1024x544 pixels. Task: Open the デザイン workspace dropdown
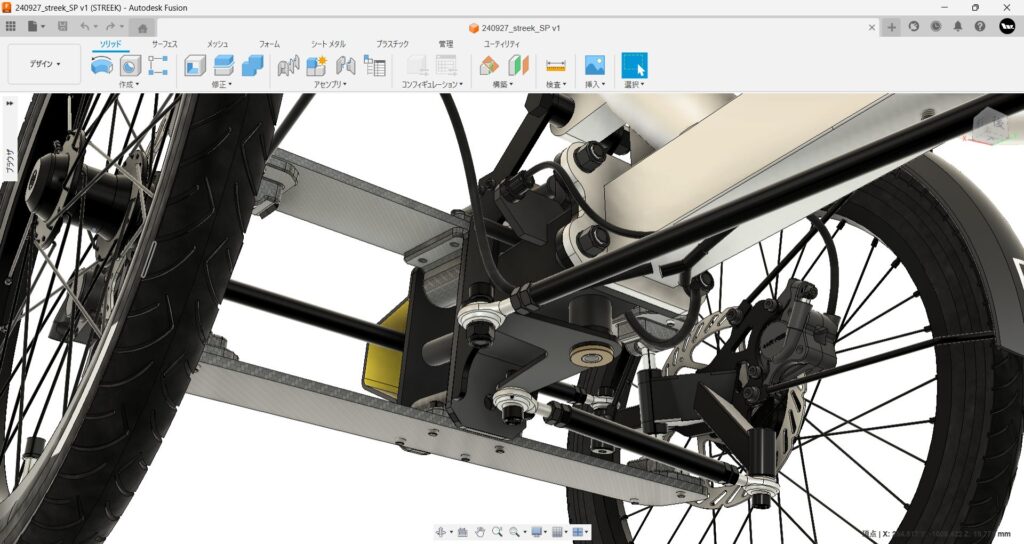pos(44,64)
